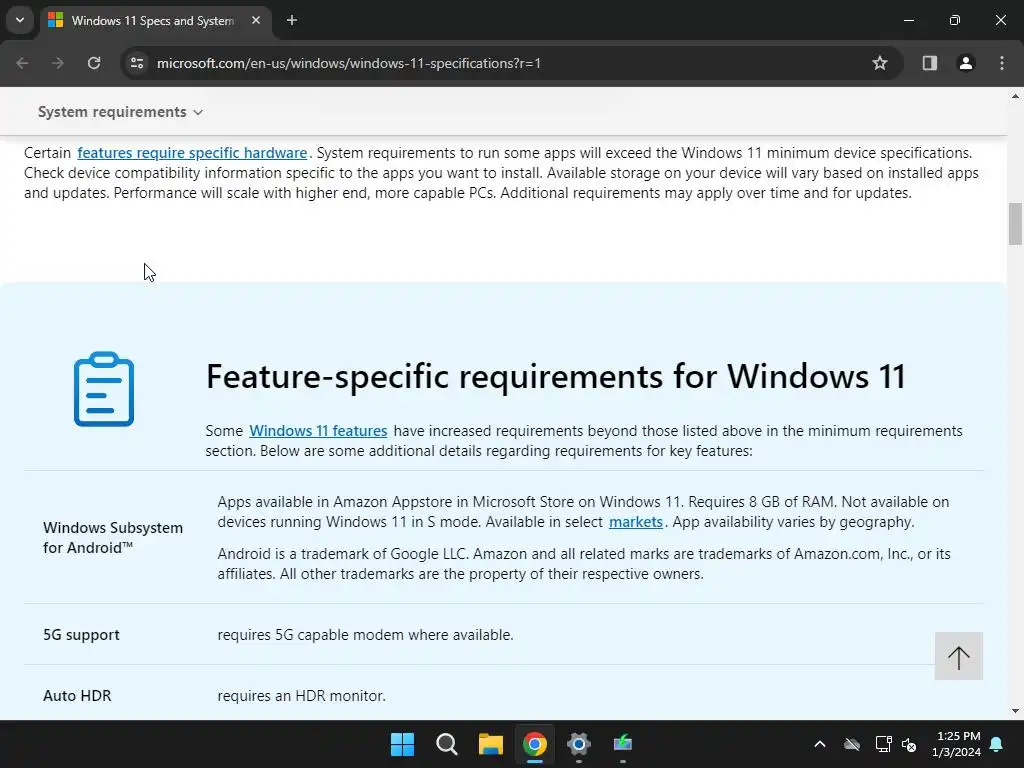The height and width of the screenshot is (768, 1024).
Task: Click scrollbar down arrow
Action: tap(1015, 711)
